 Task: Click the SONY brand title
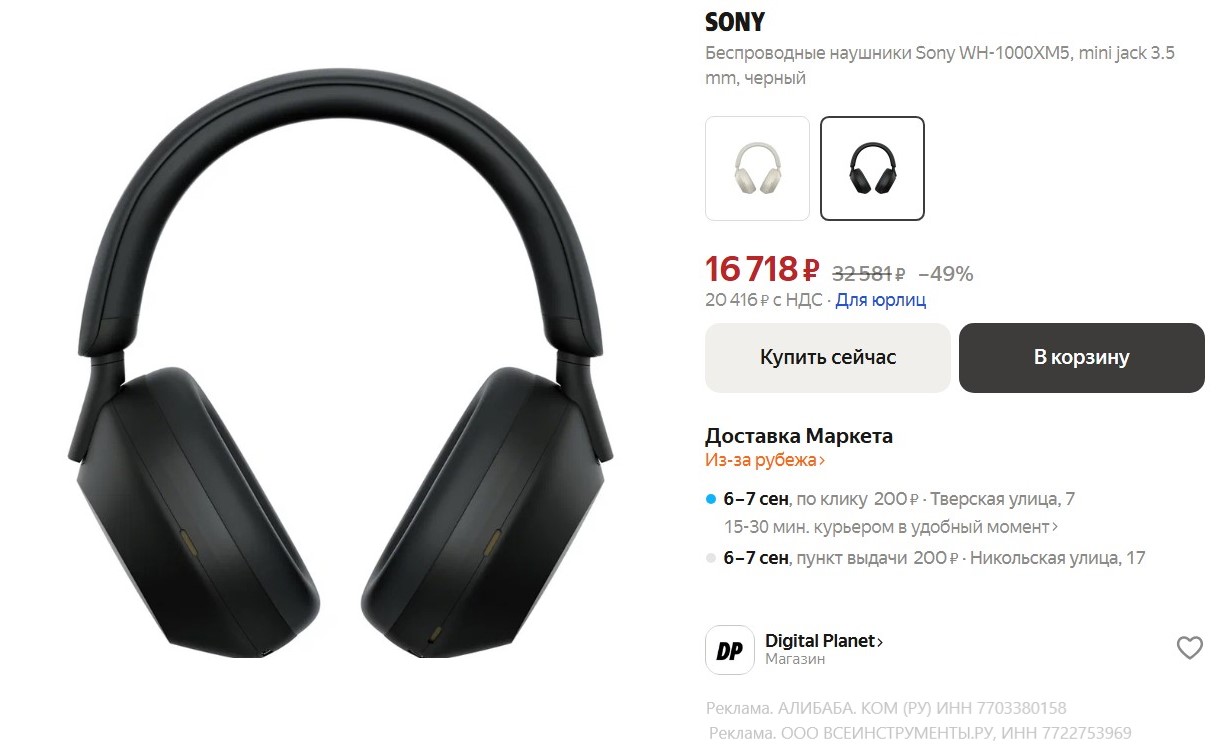coord(735,22)
